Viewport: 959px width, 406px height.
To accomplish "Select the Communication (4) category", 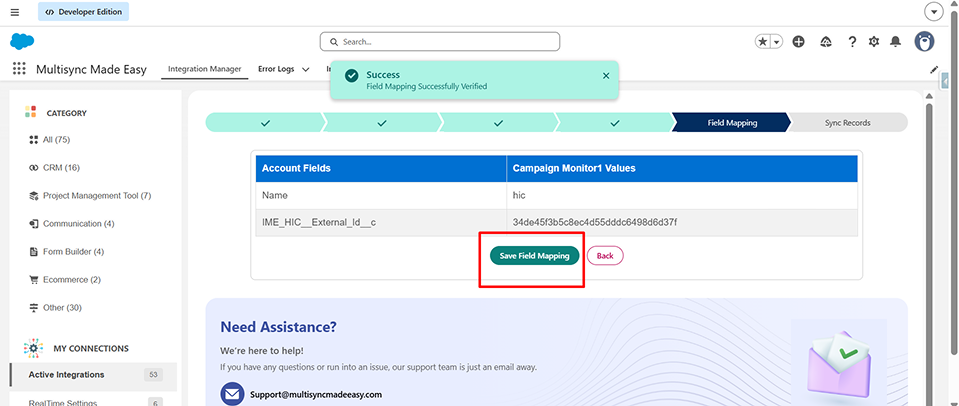I will (x=78, y=224).
